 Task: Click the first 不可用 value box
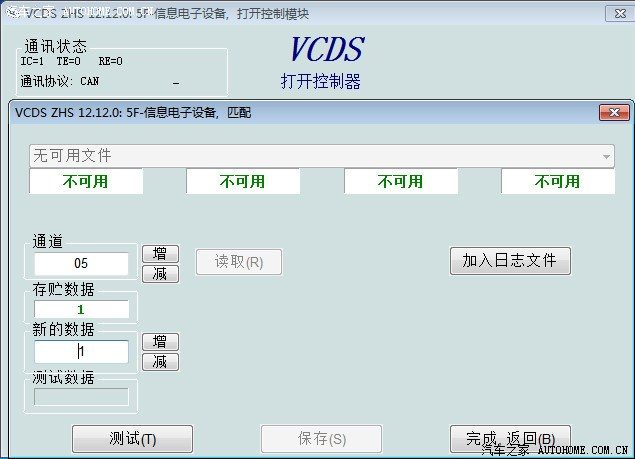[86, 181]
